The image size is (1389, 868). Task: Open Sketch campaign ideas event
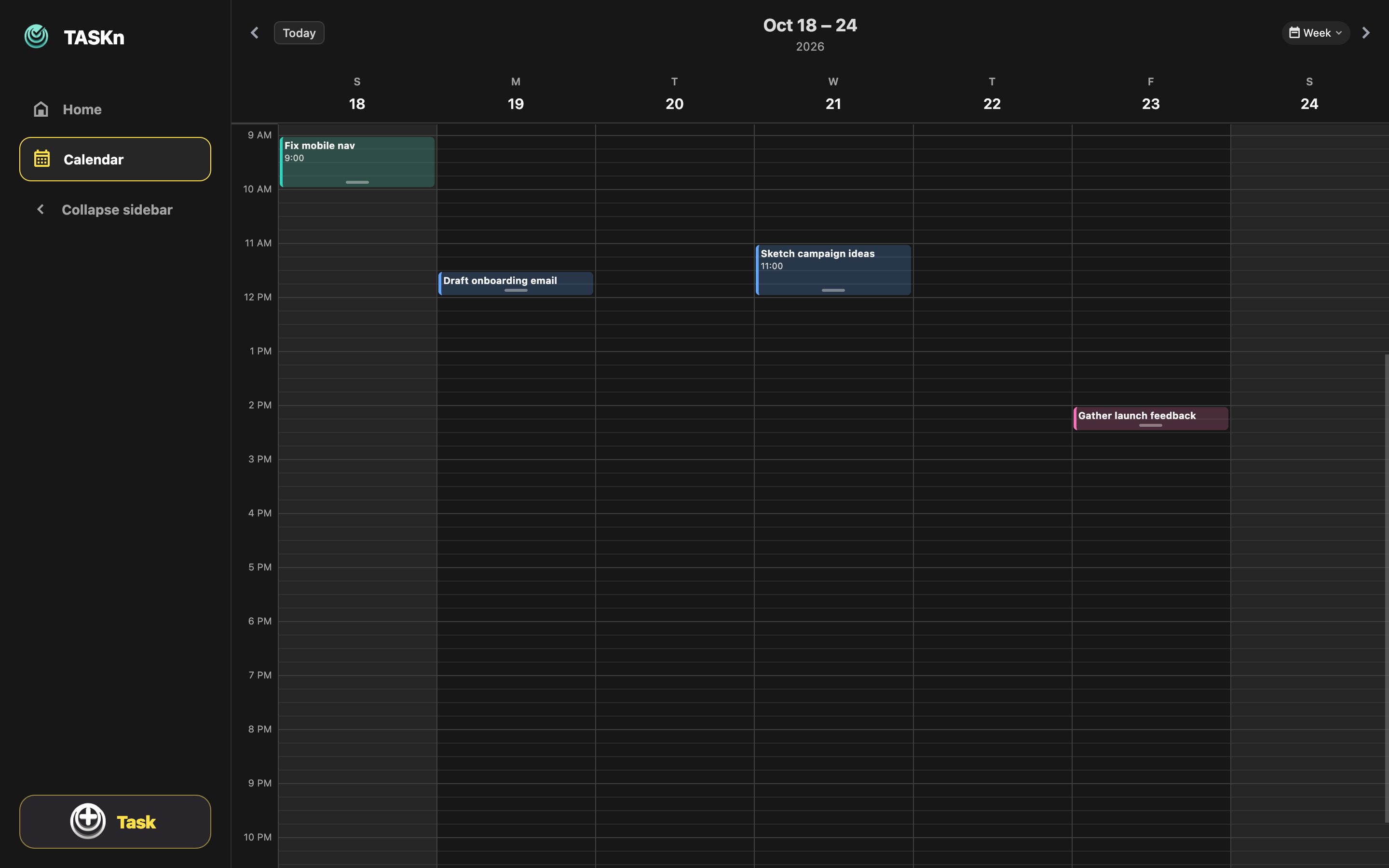[833, 270]
